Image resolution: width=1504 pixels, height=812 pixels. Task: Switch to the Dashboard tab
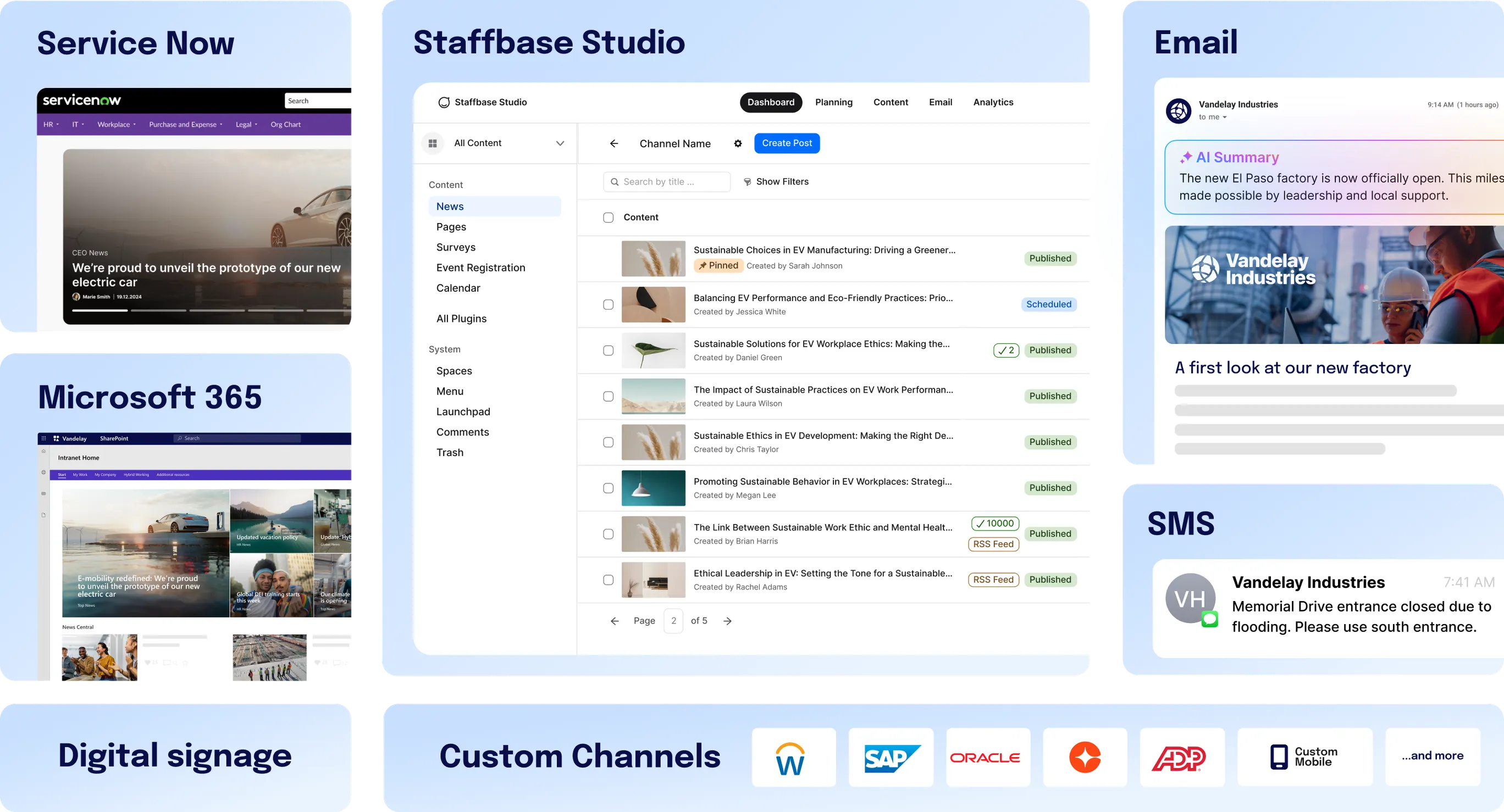[x=771, y=102]
